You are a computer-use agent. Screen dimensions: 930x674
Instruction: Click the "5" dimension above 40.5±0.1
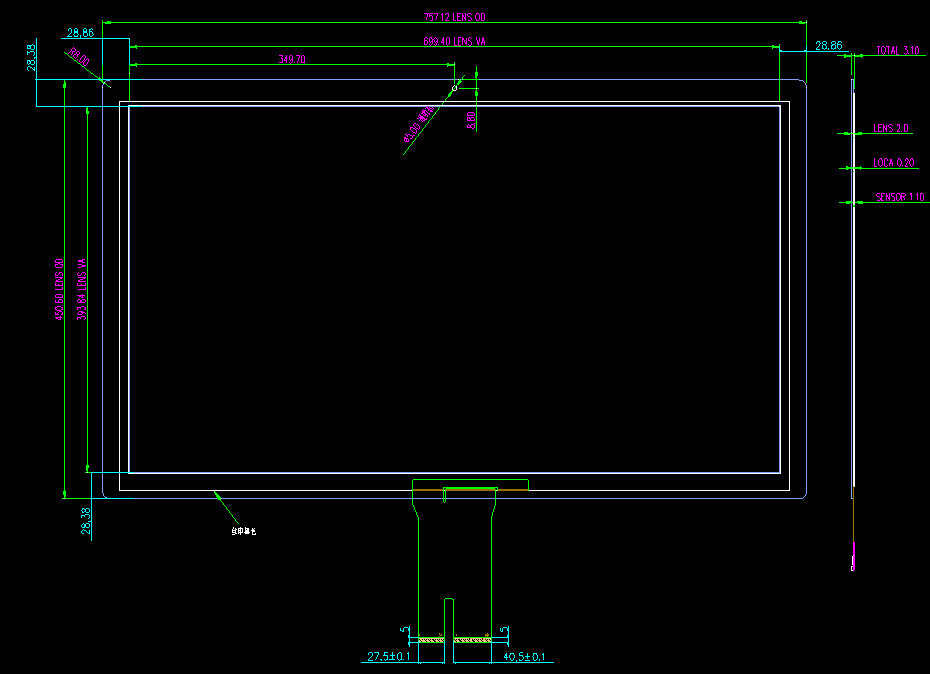[x=504, y=630]
